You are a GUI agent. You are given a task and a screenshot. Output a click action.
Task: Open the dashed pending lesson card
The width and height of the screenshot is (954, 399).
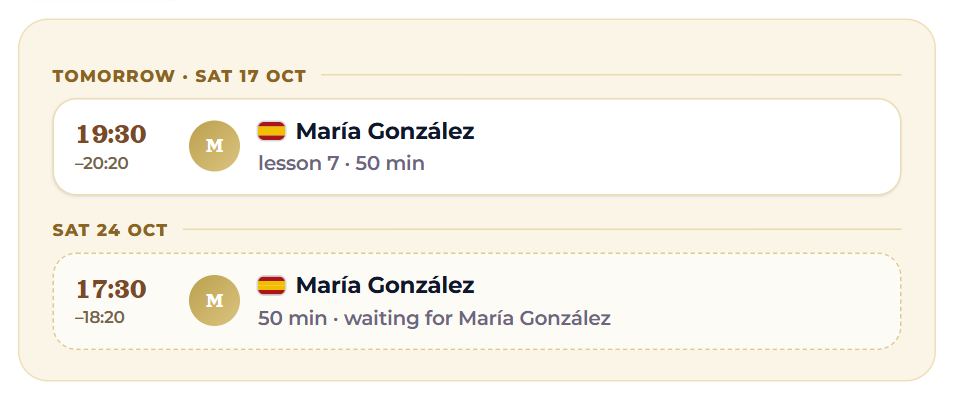(x=477, y=301)
